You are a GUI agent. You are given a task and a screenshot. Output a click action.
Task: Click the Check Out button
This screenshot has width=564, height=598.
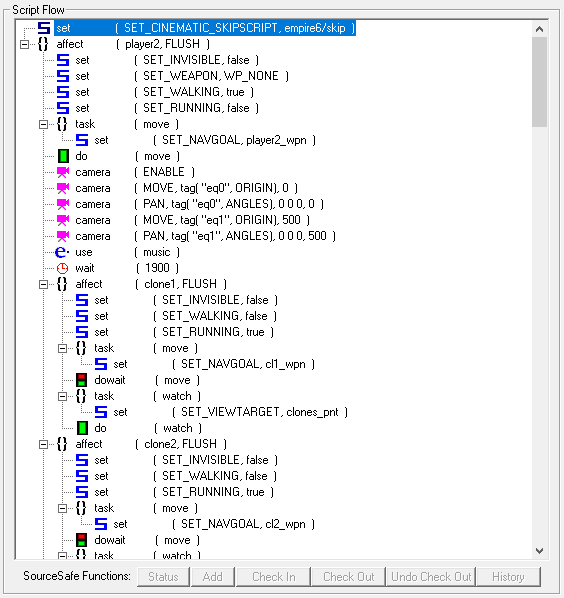click(x=349, y=577)
